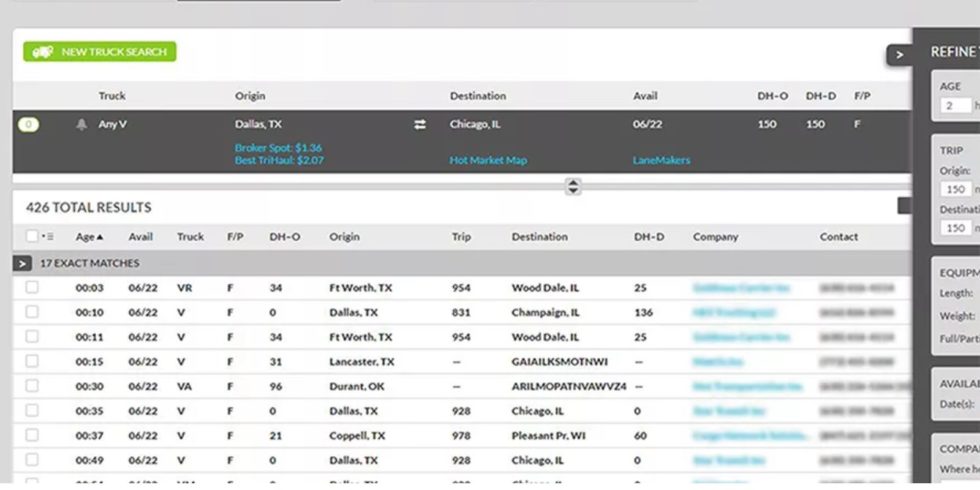
Task: Sort results by Destination column header in results
Action: tap(539, 237)
